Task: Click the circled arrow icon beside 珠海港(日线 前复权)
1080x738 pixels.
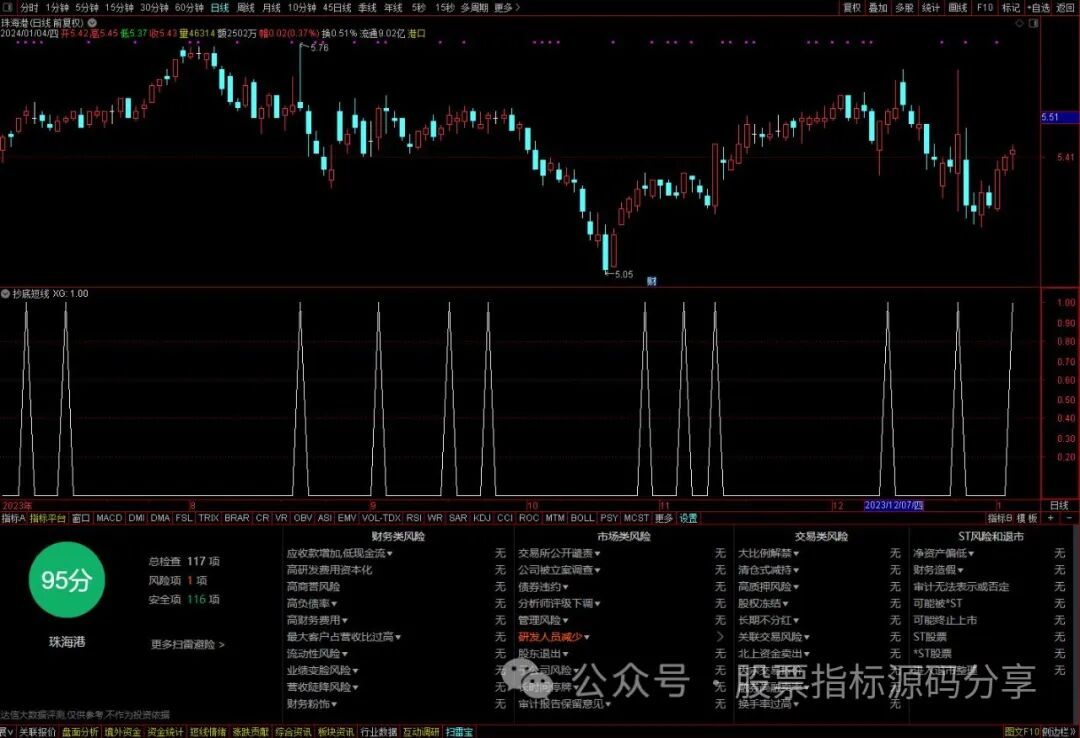Action: click(92, 23)
